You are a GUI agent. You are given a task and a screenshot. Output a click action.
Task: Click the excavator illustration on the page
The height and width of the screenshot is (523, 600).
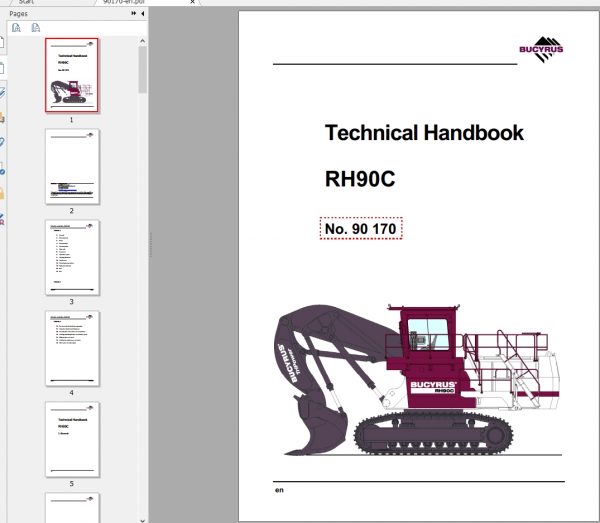(419, 380)
